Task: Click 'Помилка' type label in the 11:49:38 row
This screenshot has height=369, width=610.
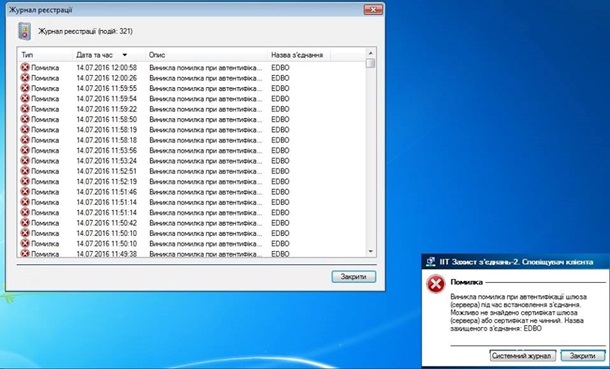Action: (x=45, y=254)
